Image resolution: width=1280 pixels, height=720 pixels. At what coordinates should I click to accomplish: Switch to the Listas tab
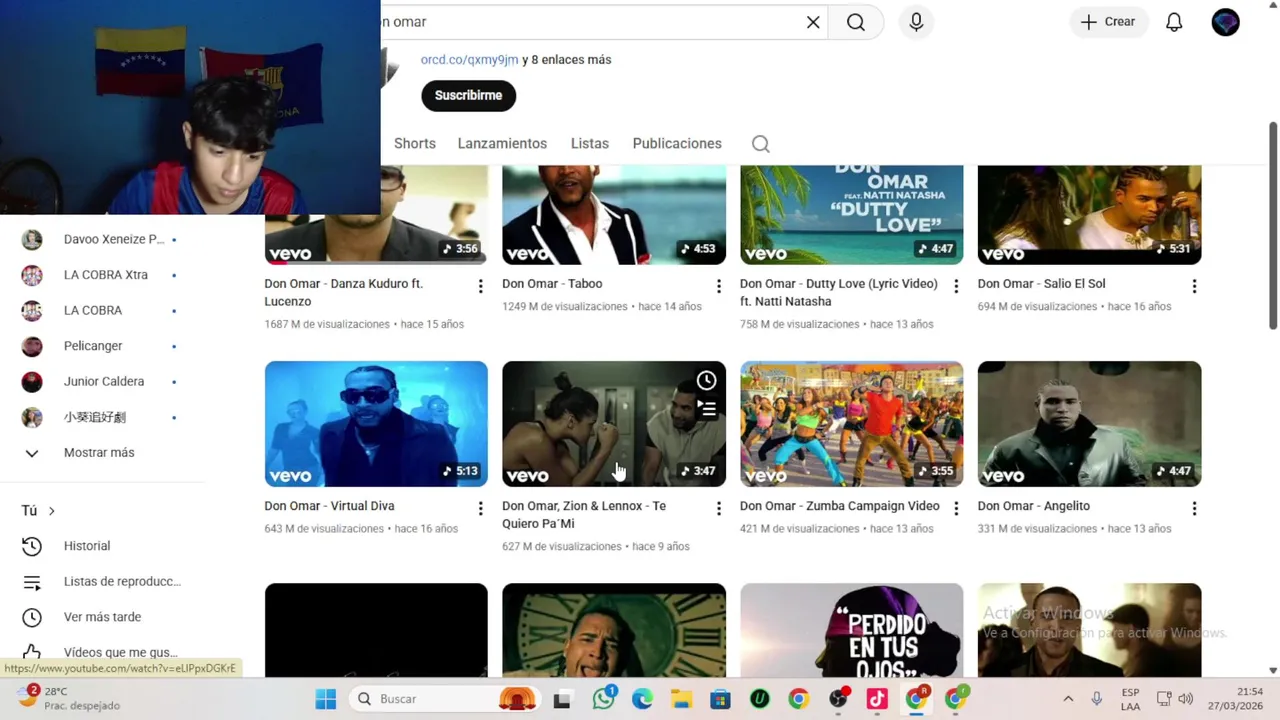(590, 144)
